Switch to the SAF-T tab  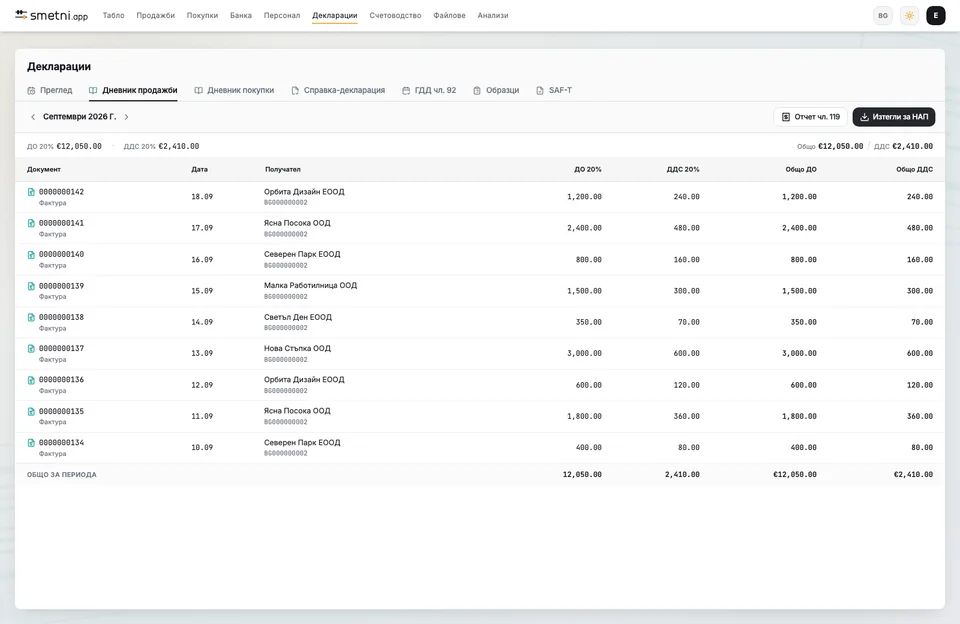pyautogui.click(x=554, y=90)
